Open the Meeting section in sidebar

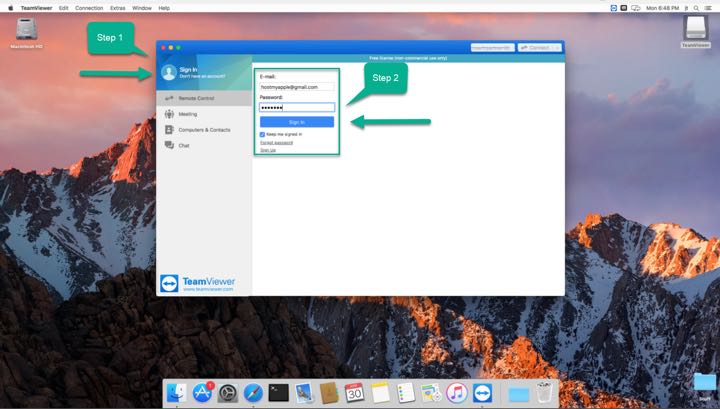204,114
